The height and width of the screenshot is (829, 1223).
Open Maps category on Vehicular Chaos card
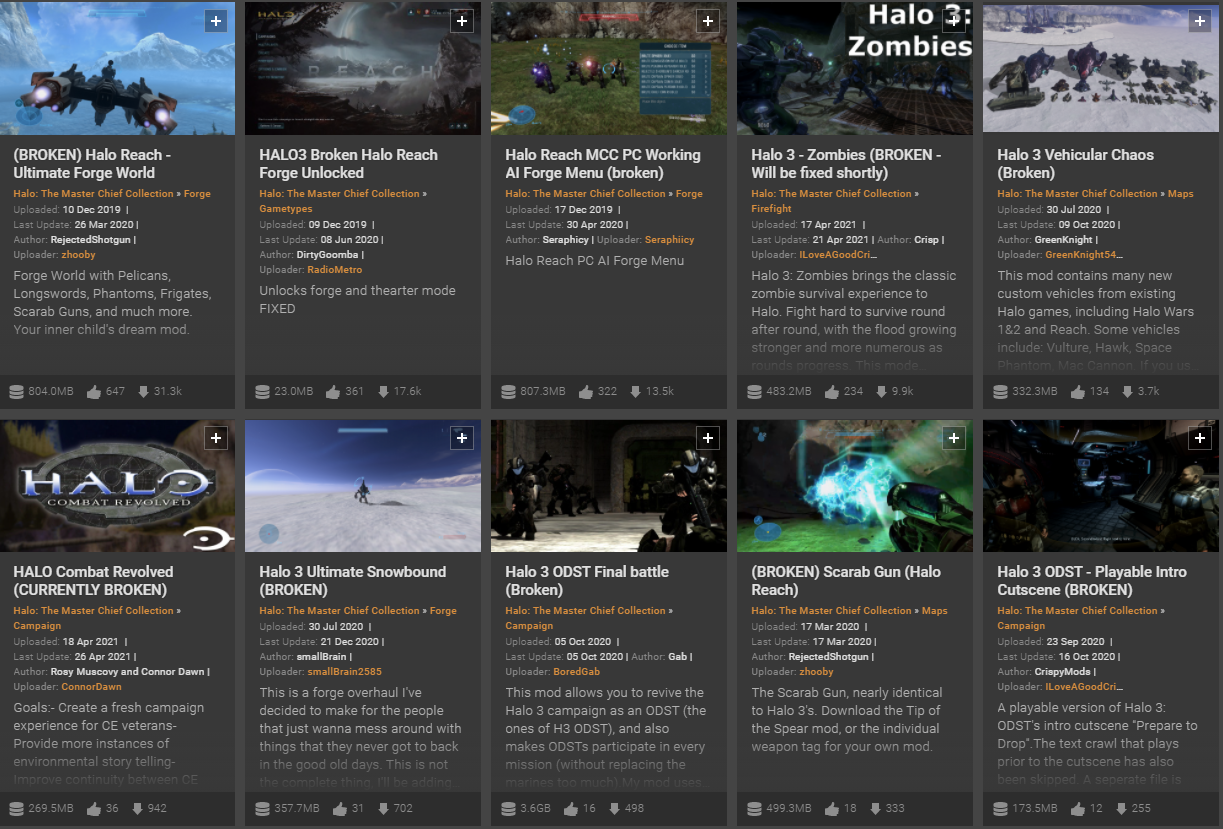pos(1180,194)
